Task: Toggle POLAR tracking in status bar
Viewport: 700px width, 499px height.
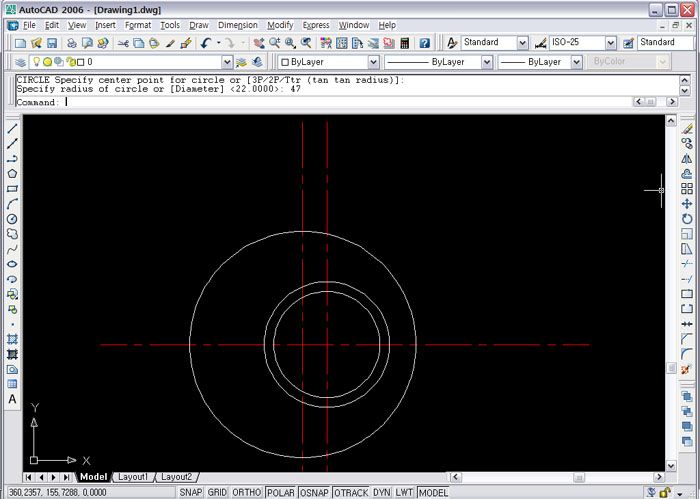Action: 281,492
